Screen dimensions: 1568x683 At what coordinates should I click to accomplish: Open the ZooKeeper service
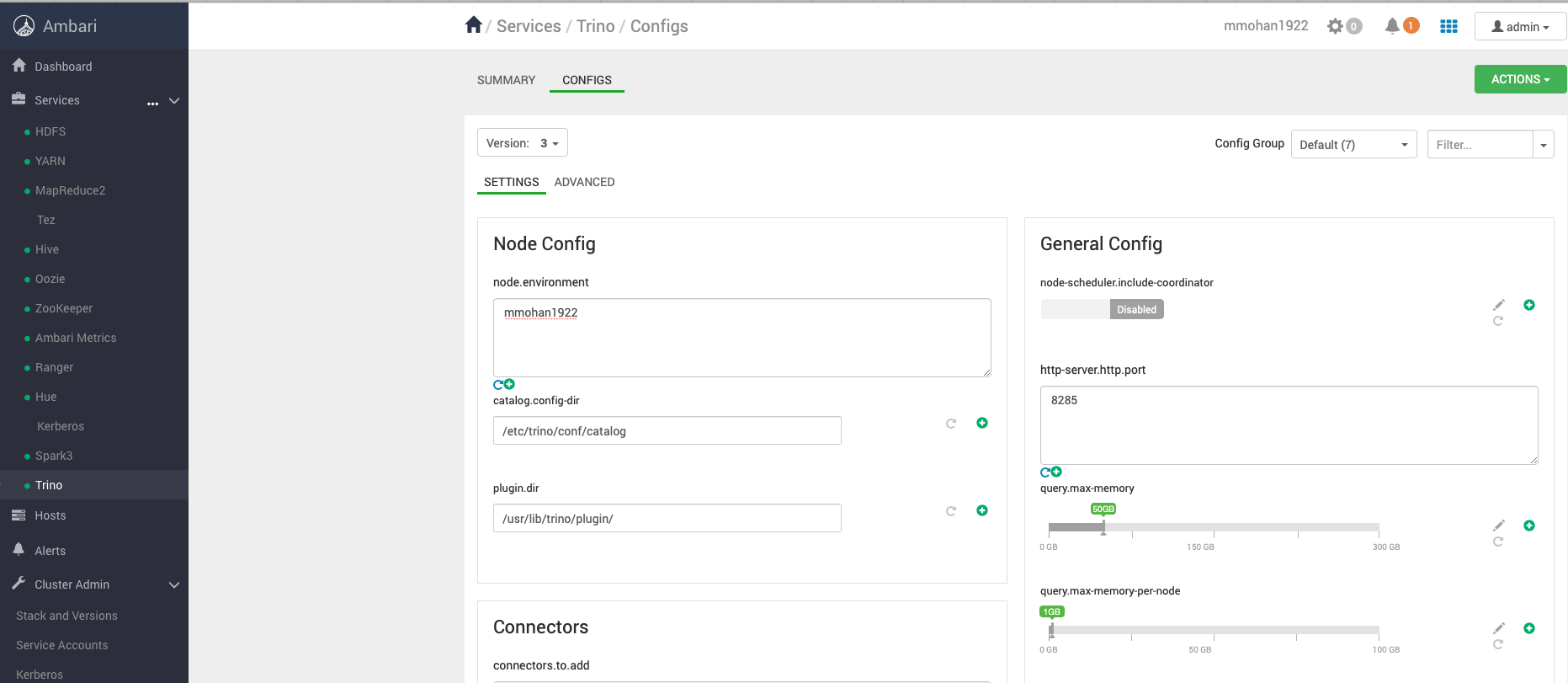[64, 308]
